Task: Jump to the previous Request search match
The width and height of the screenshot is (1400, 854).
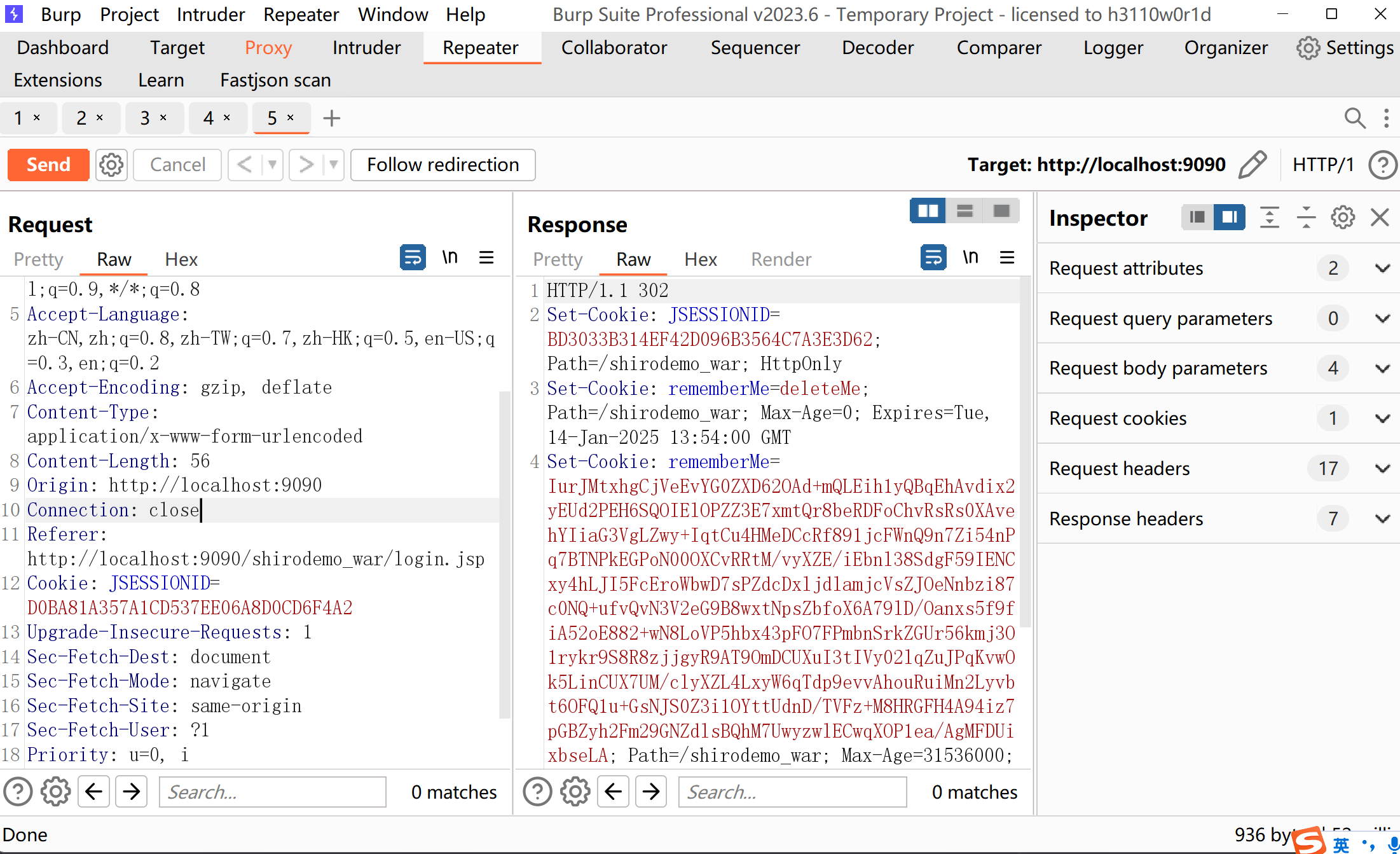Action: click(x=93, y=792)
